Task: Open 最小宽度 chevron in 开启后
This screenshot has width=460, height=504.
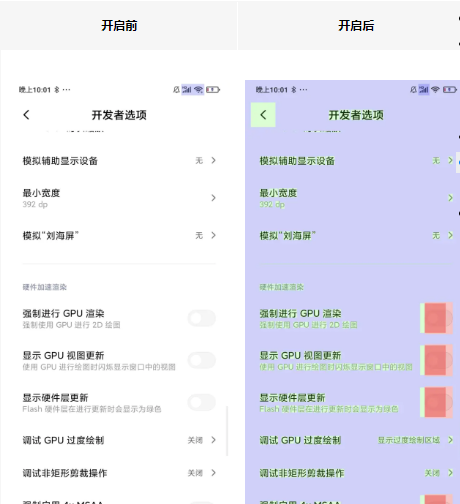Action: pyautogui.click(x=450, y=198)
